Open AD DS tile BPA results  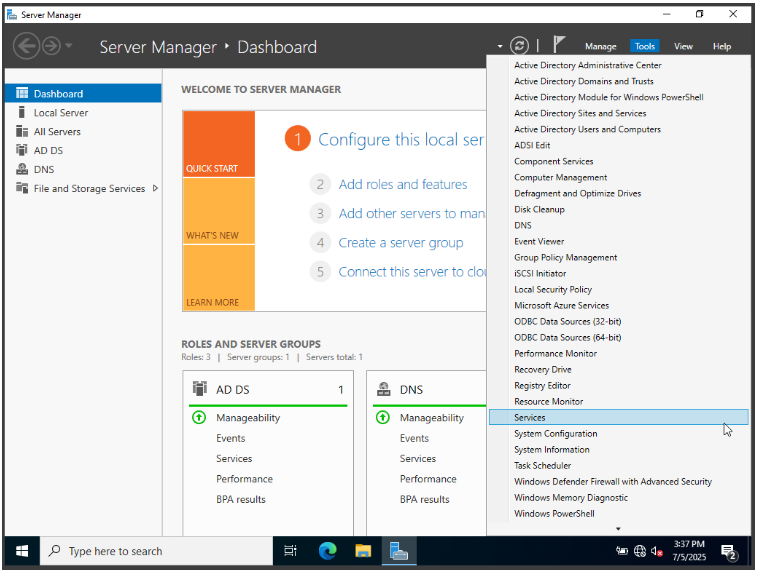click(240, 499)
